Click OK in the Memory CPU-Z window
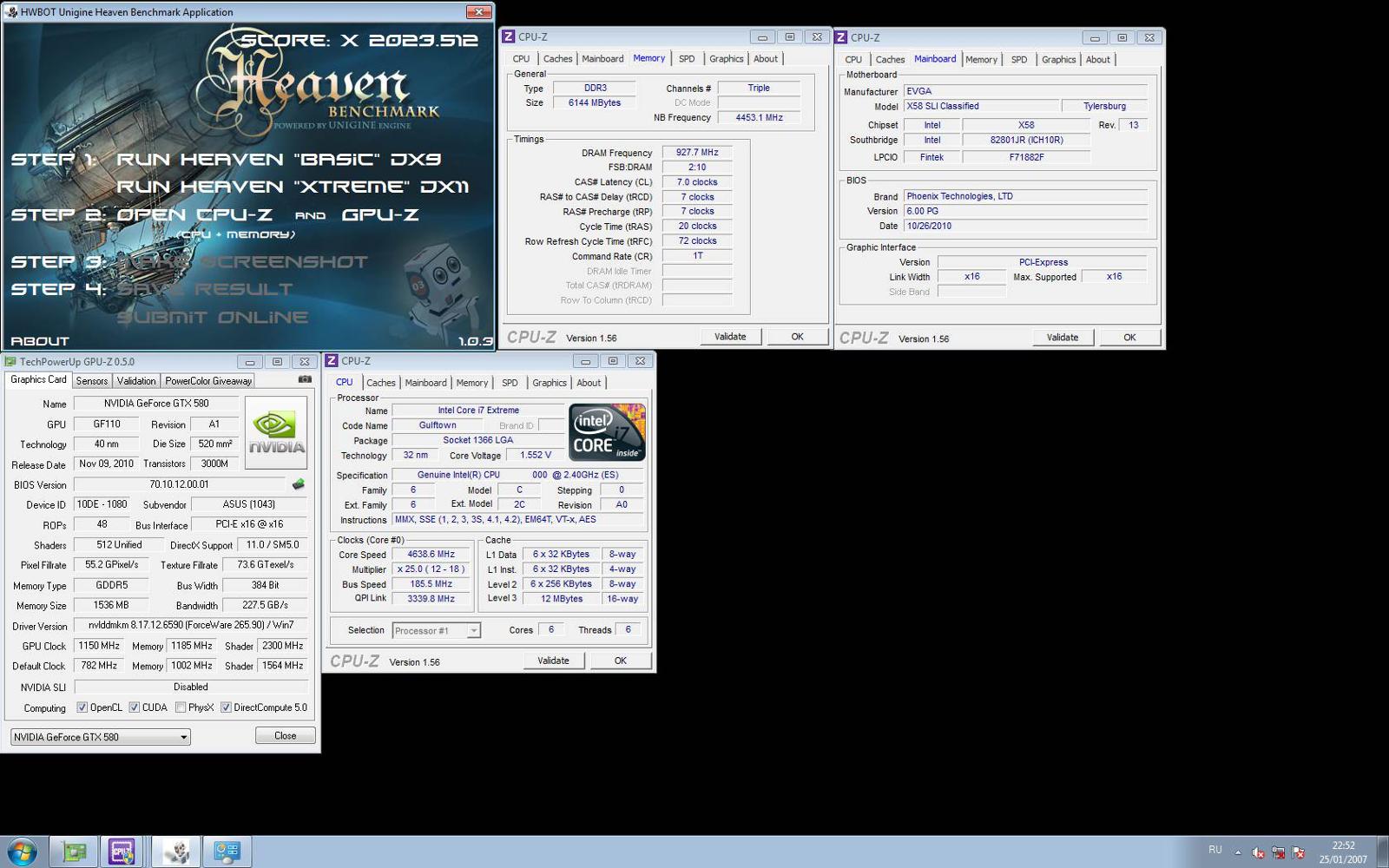Viewport: 1389px width, 868px height. point(797,337)
